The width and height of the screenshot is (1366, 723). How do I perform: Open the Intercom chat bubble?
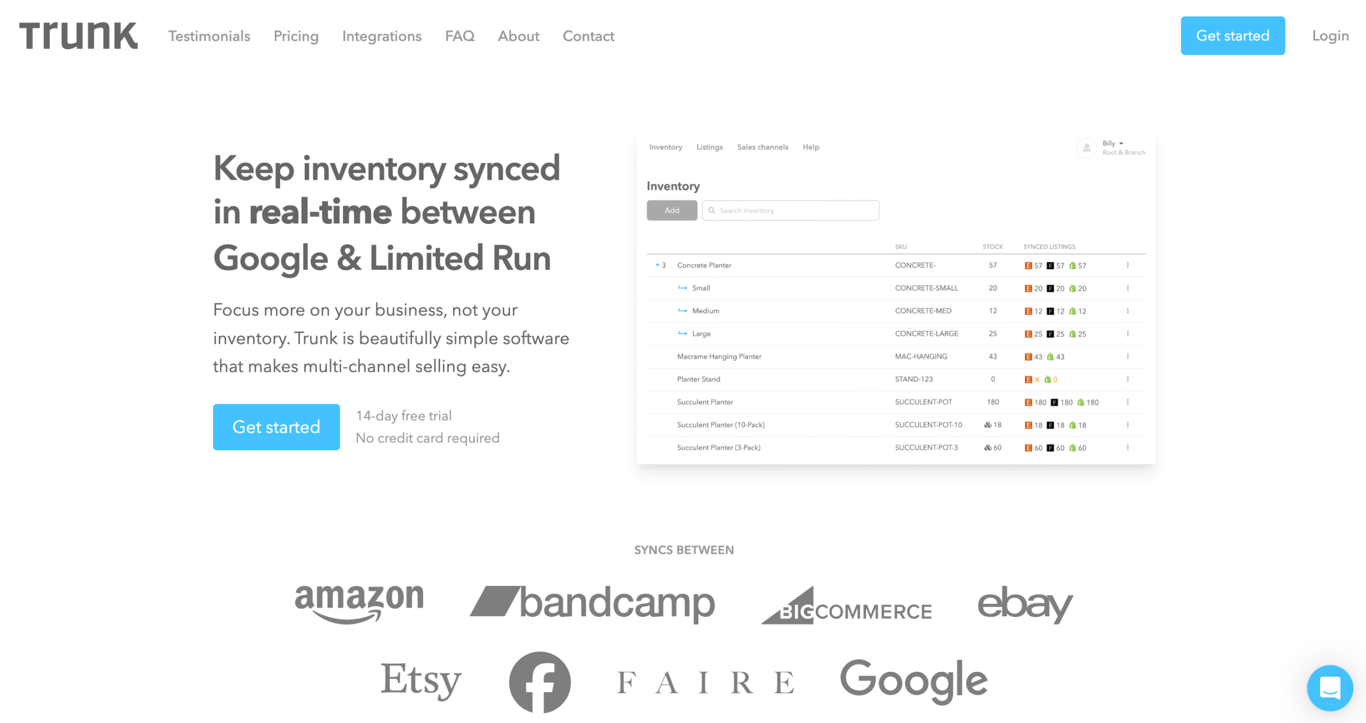[x=1329, y=688]
